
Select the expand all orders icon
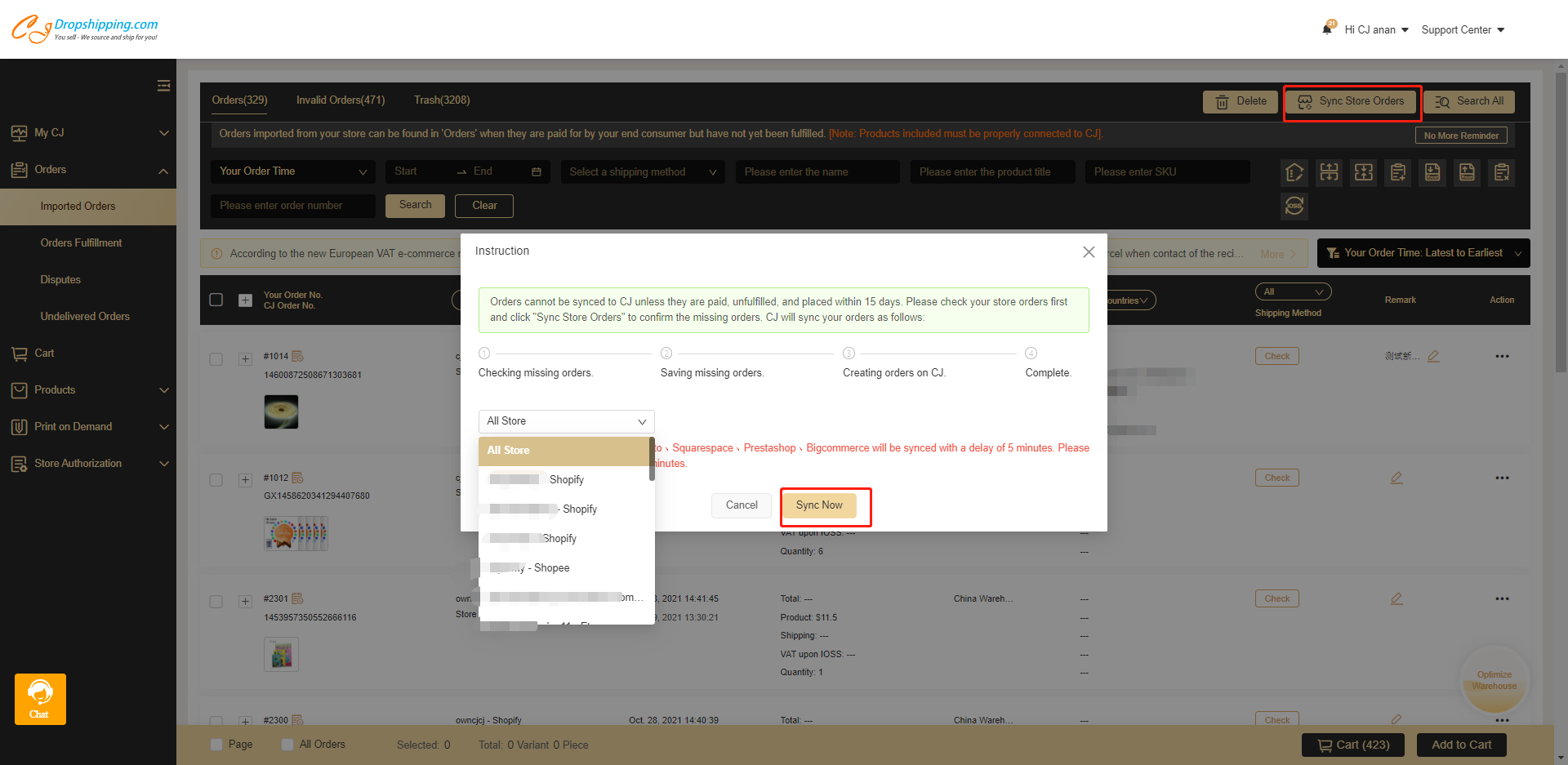click(1329, 172)
